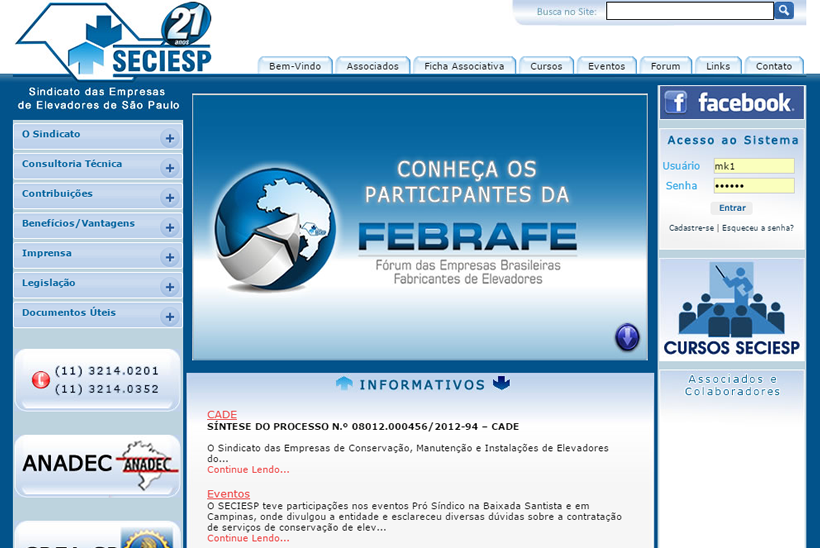Screen dimensions: 820x548
Task: Expand Documentos Úteis plus button
Action: coord(169,317)
